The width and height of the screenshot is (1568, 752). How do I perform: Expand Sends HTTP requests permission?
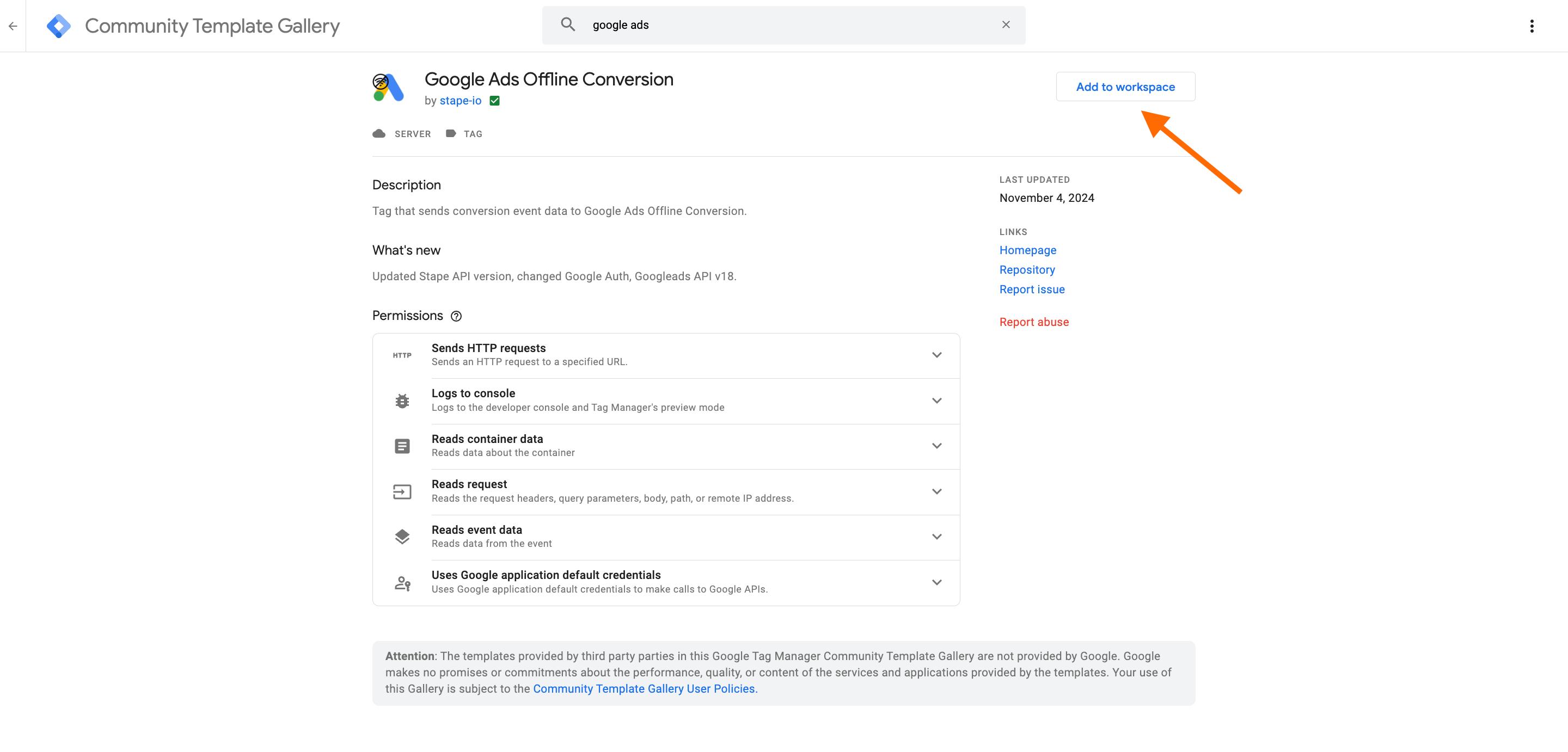click(936, 355)
